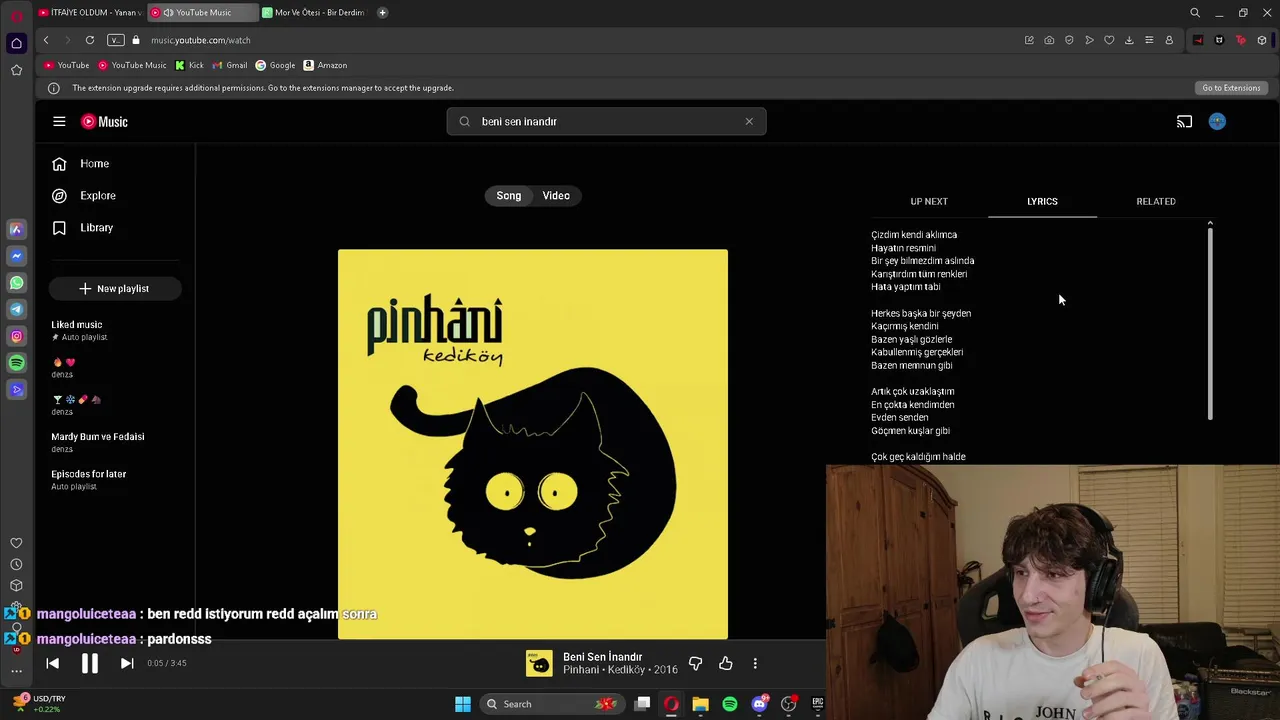
Task: Click the Beni Sen İnandır title in player bar
Action: [602, 657]
